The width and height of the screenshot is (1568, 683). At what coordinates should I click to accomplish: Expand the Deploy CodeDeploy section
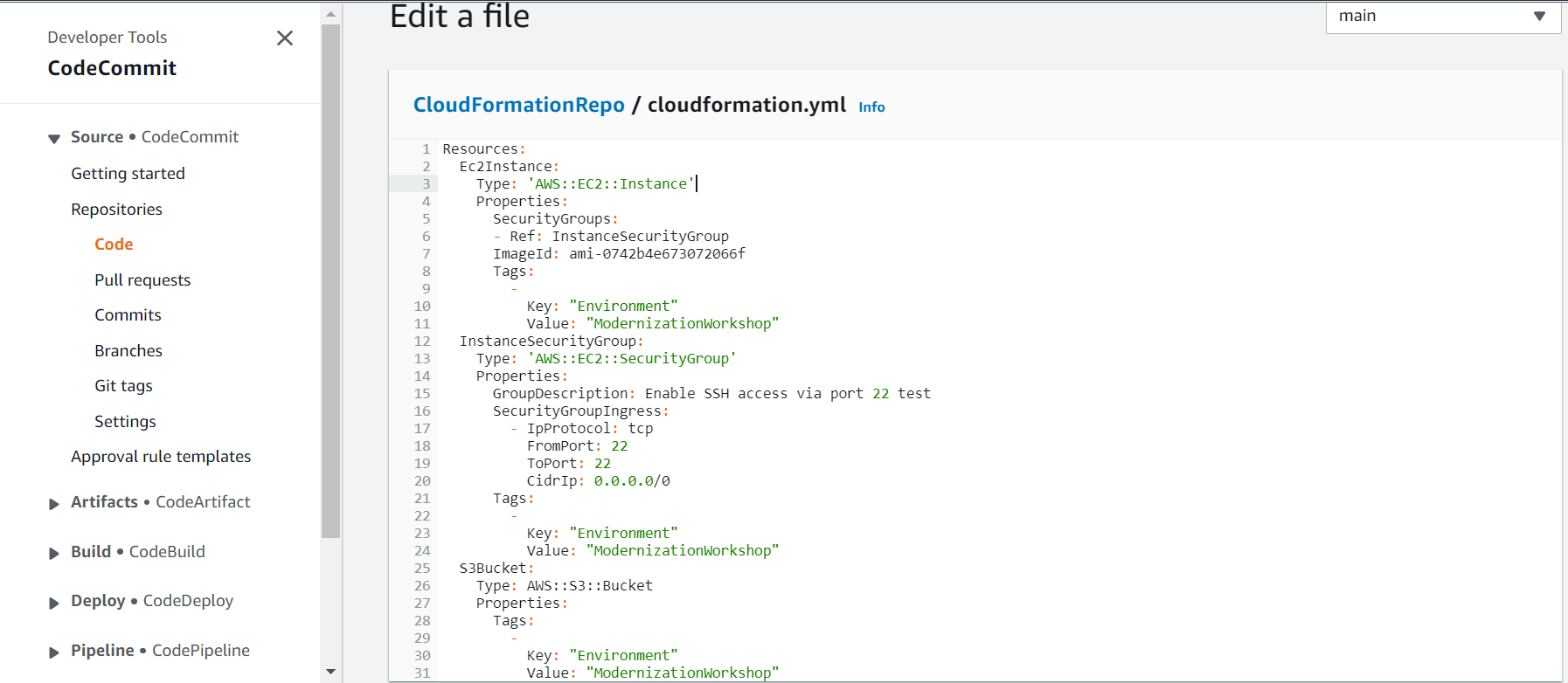click(54, 603)
